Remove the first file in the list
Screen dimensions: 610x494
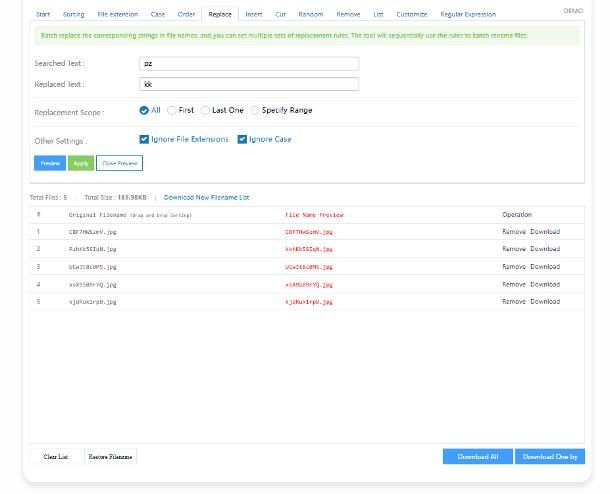(513, 232)
